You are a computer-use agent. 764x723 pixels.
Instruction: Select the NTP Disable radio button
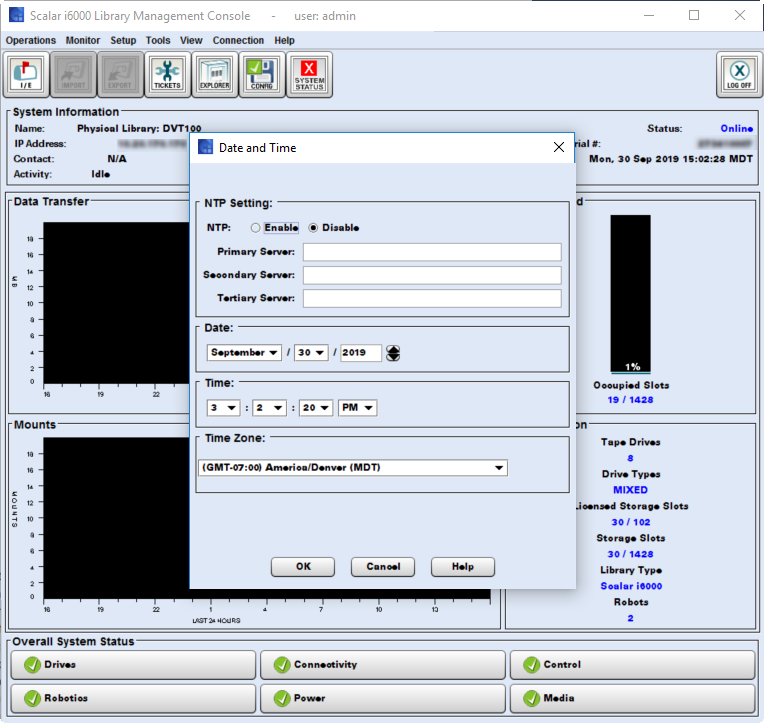coord(313,228)
